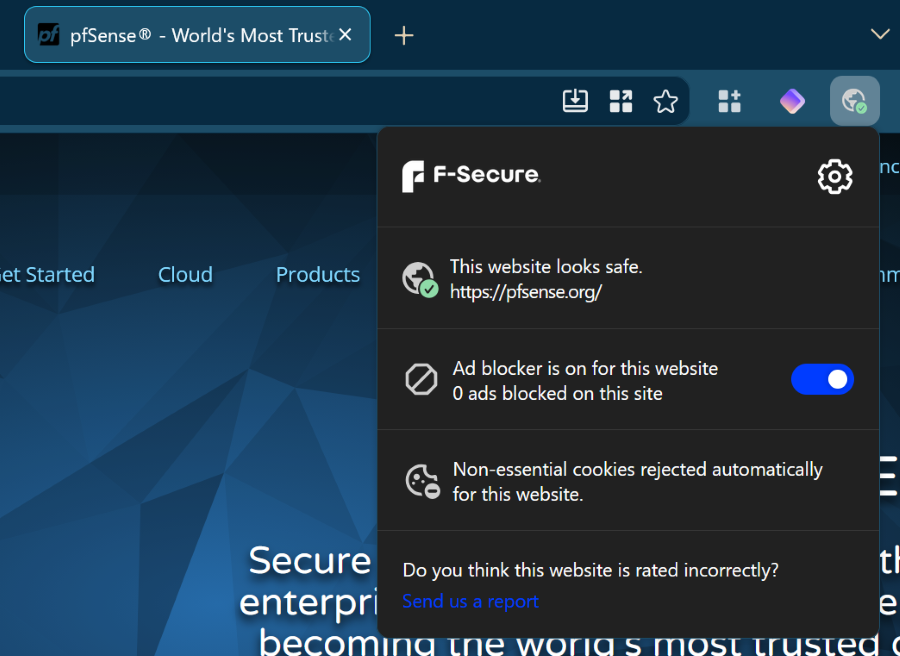Close the pfSense tab
The image size is (900, 656).
click(345, 35)
